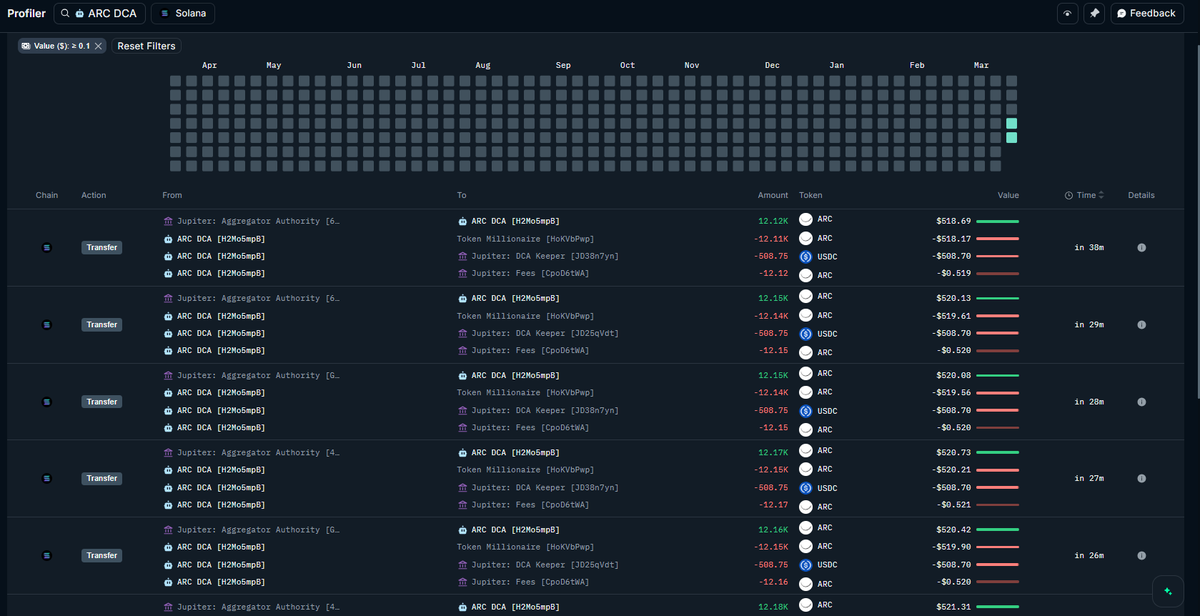Click the pin icon in the header

[x=1094, y=13]
